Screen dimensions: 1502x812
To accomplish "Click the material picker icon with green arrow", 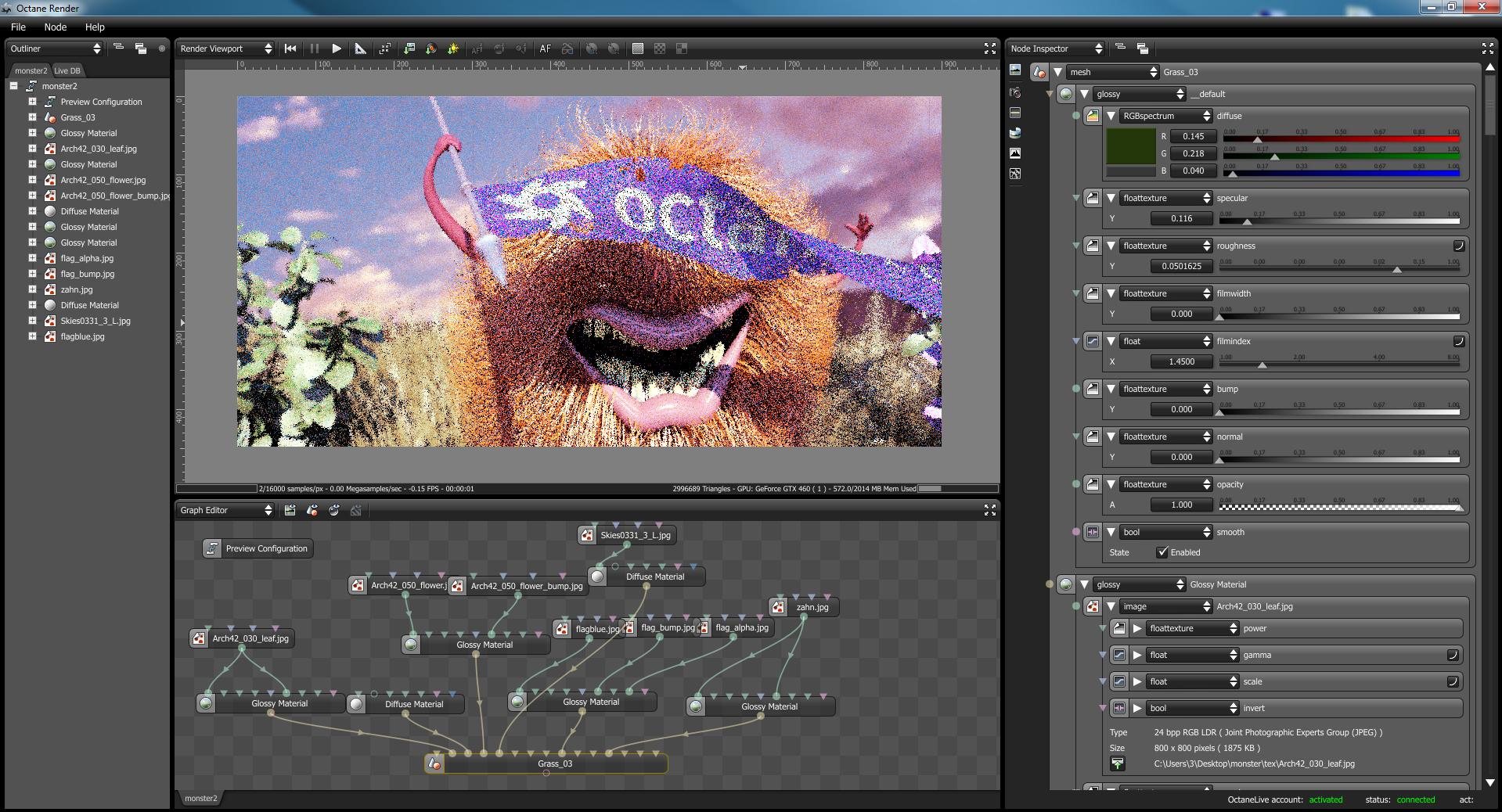I will (430, 49).
